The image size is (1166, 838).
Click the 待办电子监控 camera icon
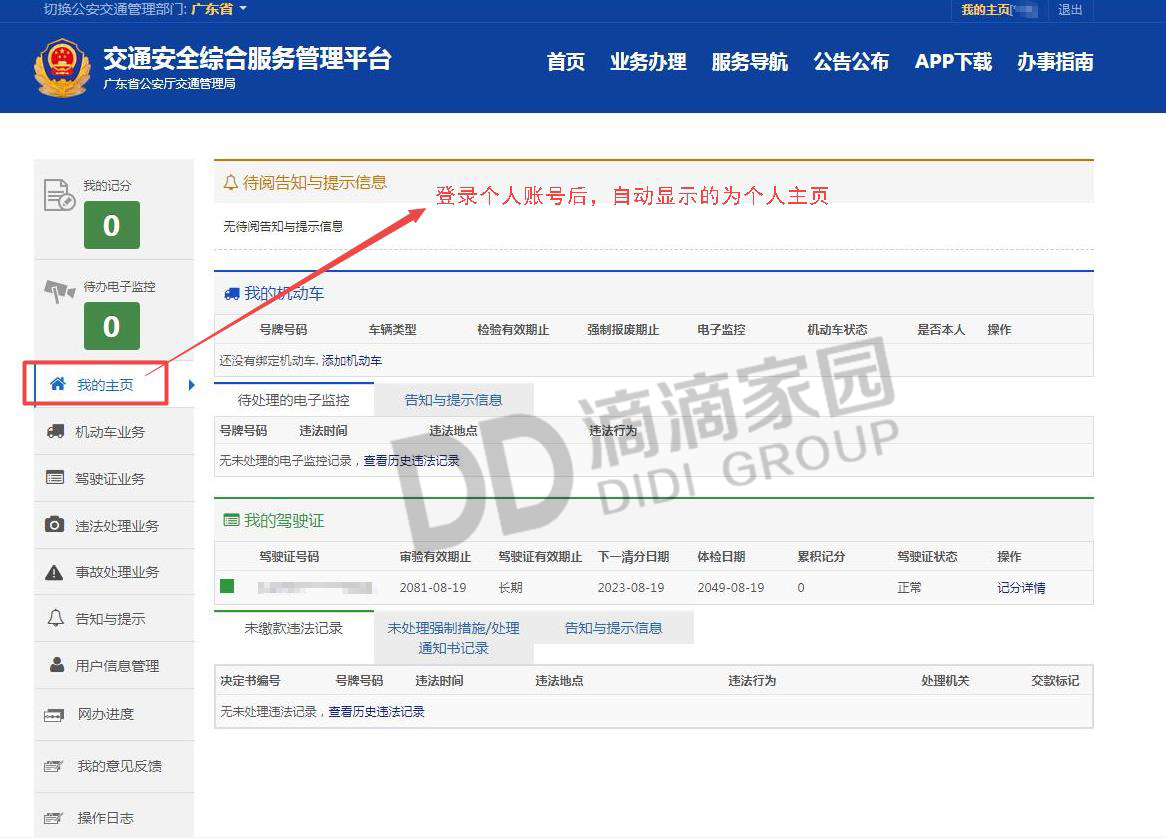(x=59, y=291)
